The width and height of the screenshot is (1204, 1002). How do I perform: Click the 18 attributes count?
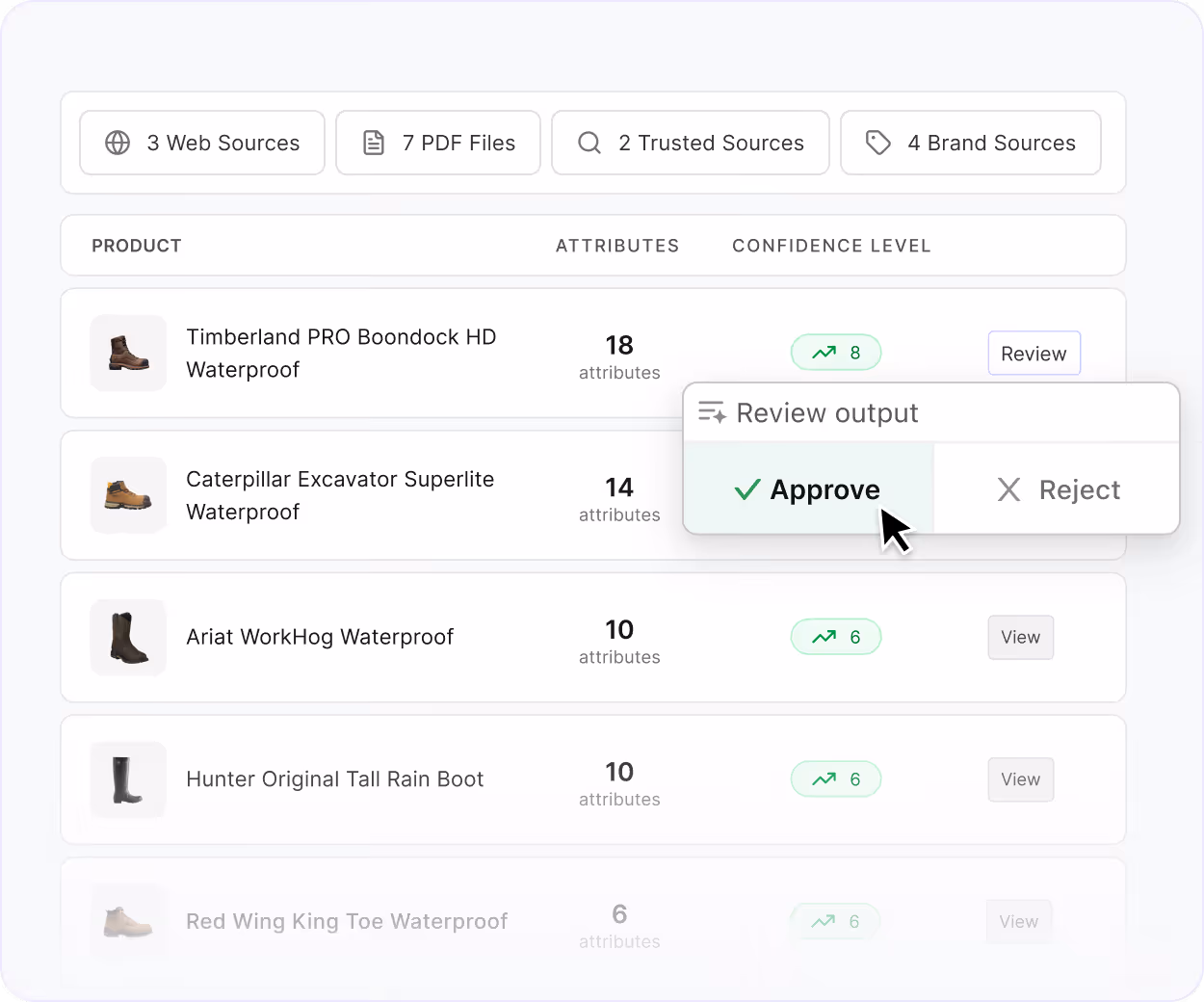pos(619,357)
